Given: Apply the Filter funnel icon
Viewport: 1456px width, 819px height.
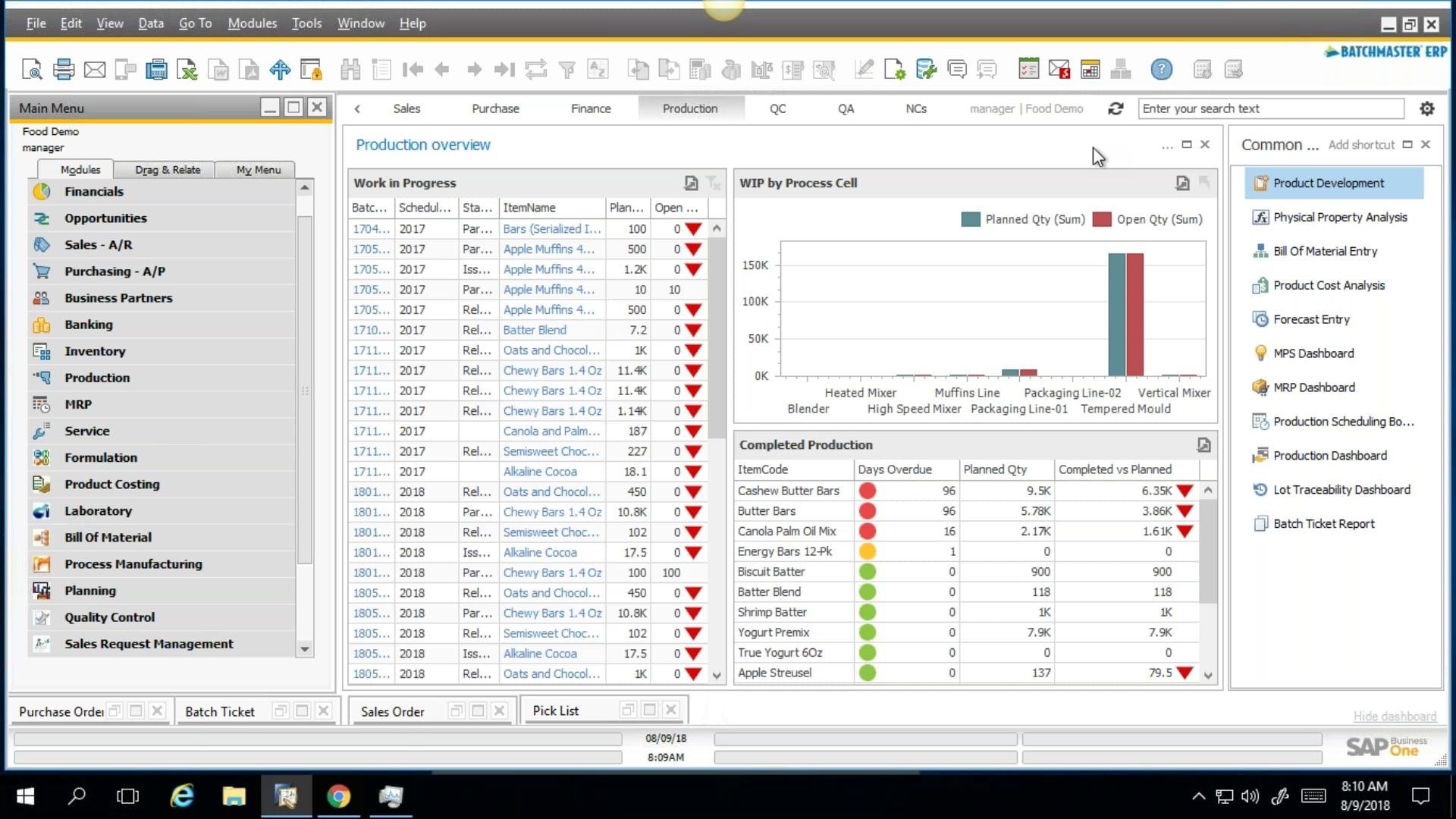Looking at the screenshot, I should click(567, 69).
